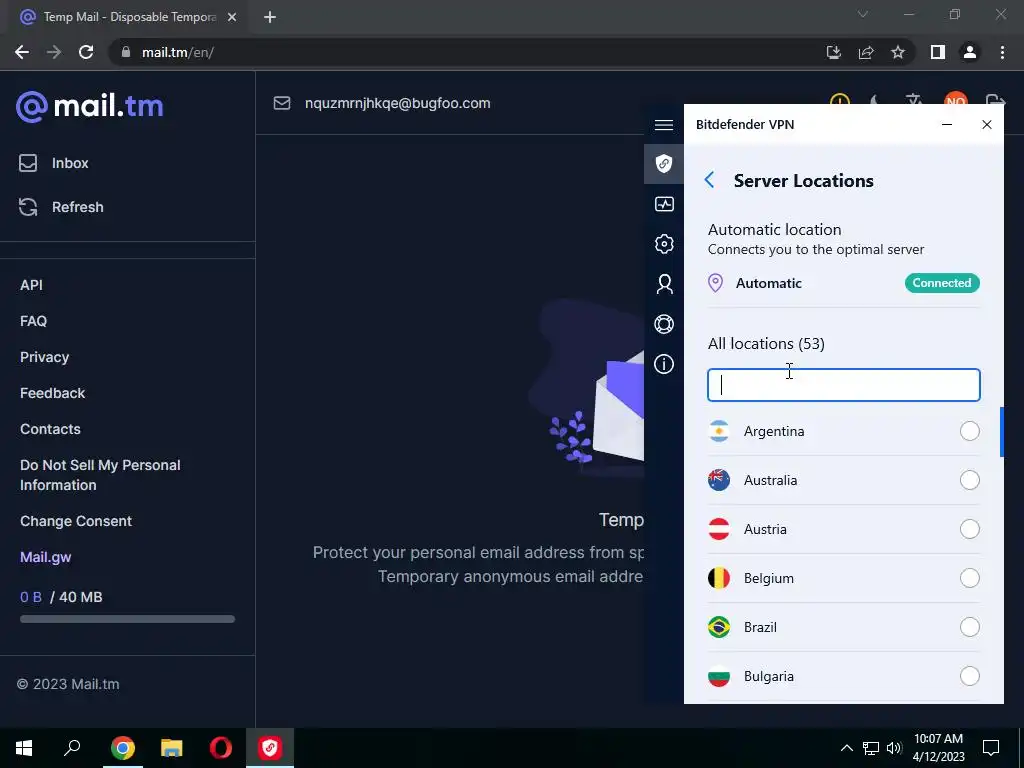
Task: Select Australia server radio button
Action: tap(970, 480)
